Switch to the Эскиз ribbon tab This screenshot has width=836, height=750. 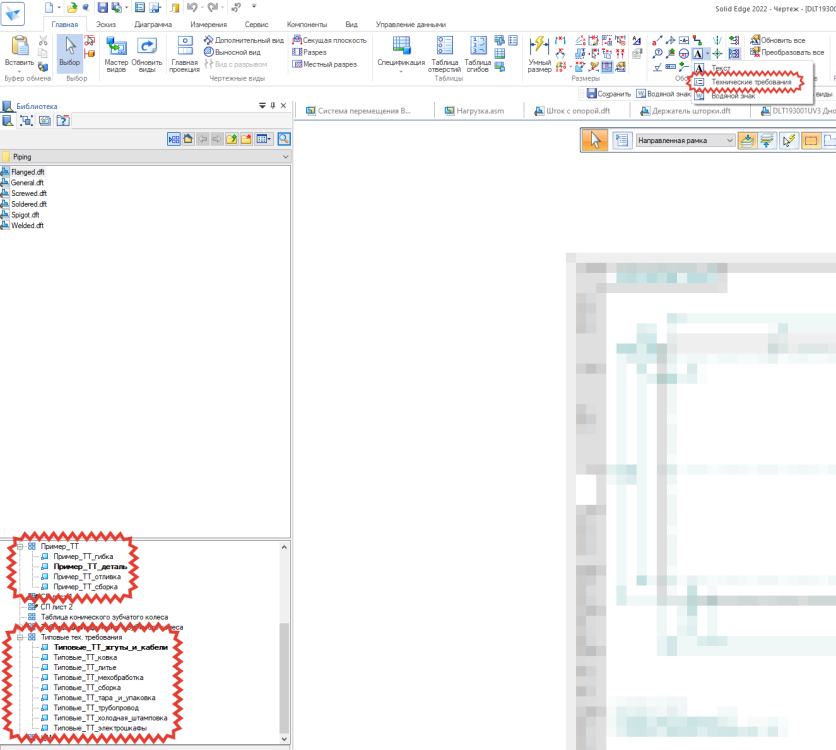pos(106,25)
